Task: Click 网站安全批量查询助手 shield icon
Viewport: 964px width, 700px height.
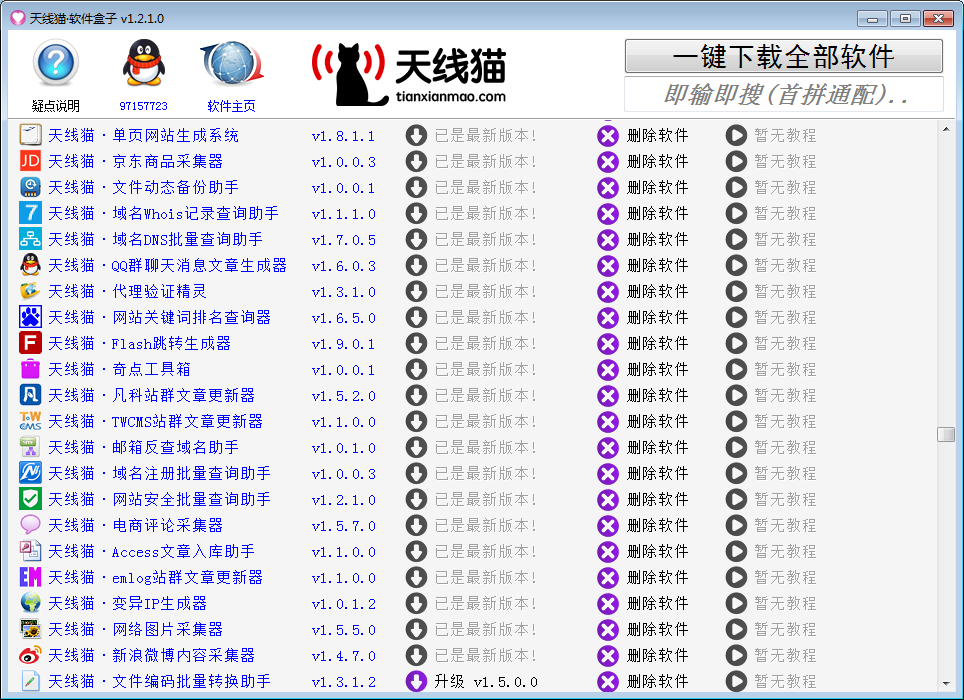Action: pos(30,499)
